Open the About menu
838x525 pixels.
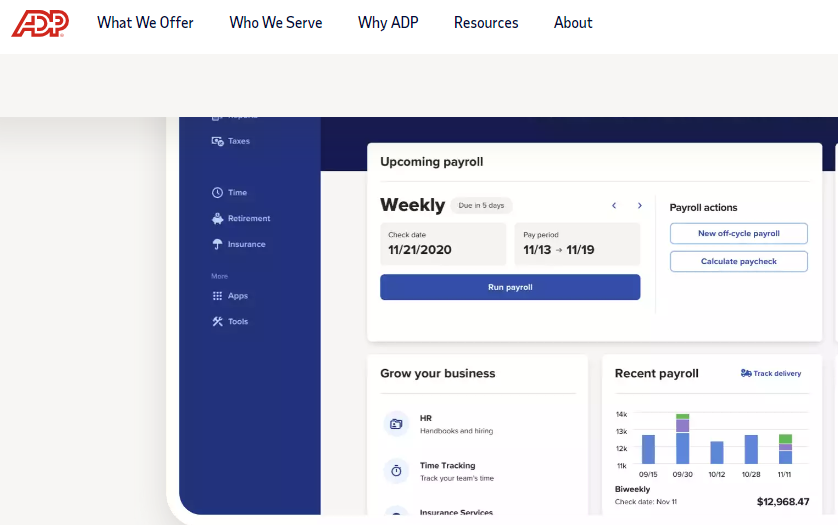click(x=573, y=23)
